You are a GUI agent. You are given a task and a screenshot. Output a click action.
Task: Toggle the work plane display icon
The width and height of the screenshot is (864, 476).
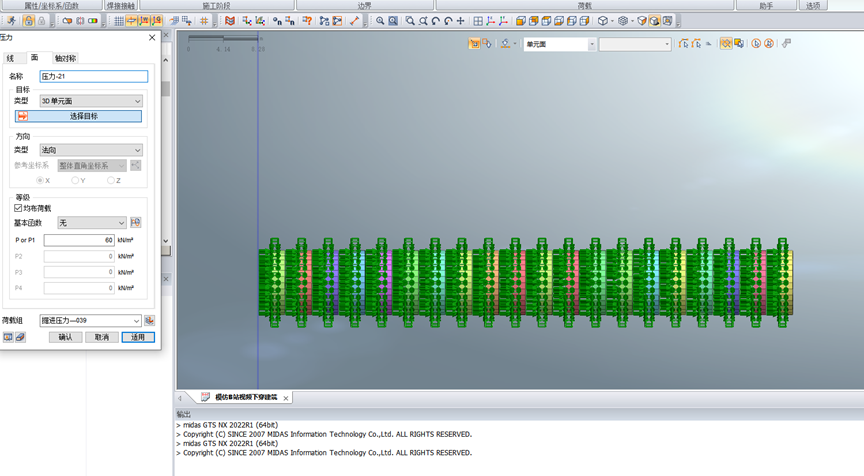tap(132, 21)
